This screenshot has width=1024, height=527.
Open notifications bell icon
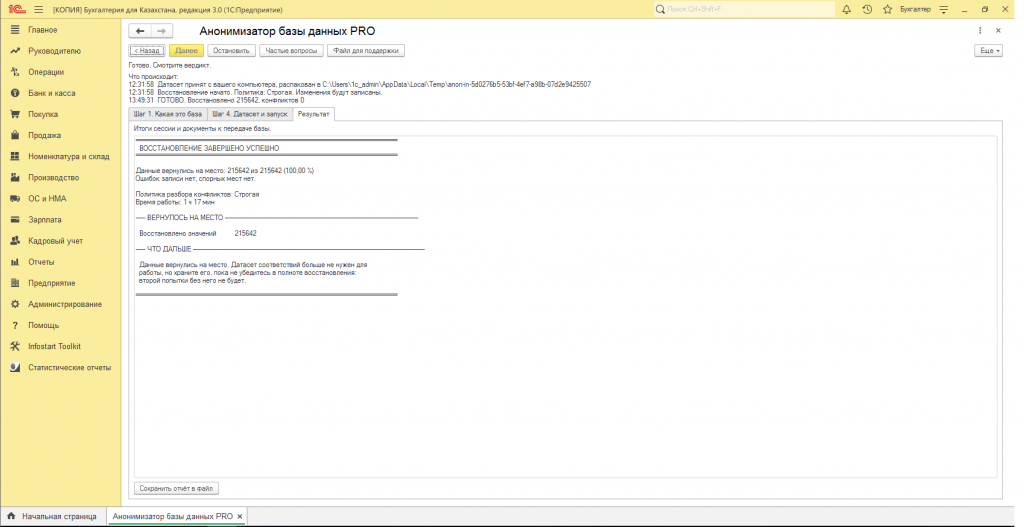[846, 10]
